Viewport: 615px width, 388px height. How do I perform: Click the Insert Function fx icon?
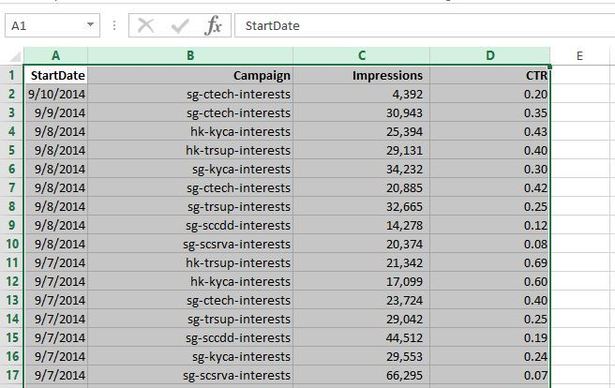click(213, 26)
